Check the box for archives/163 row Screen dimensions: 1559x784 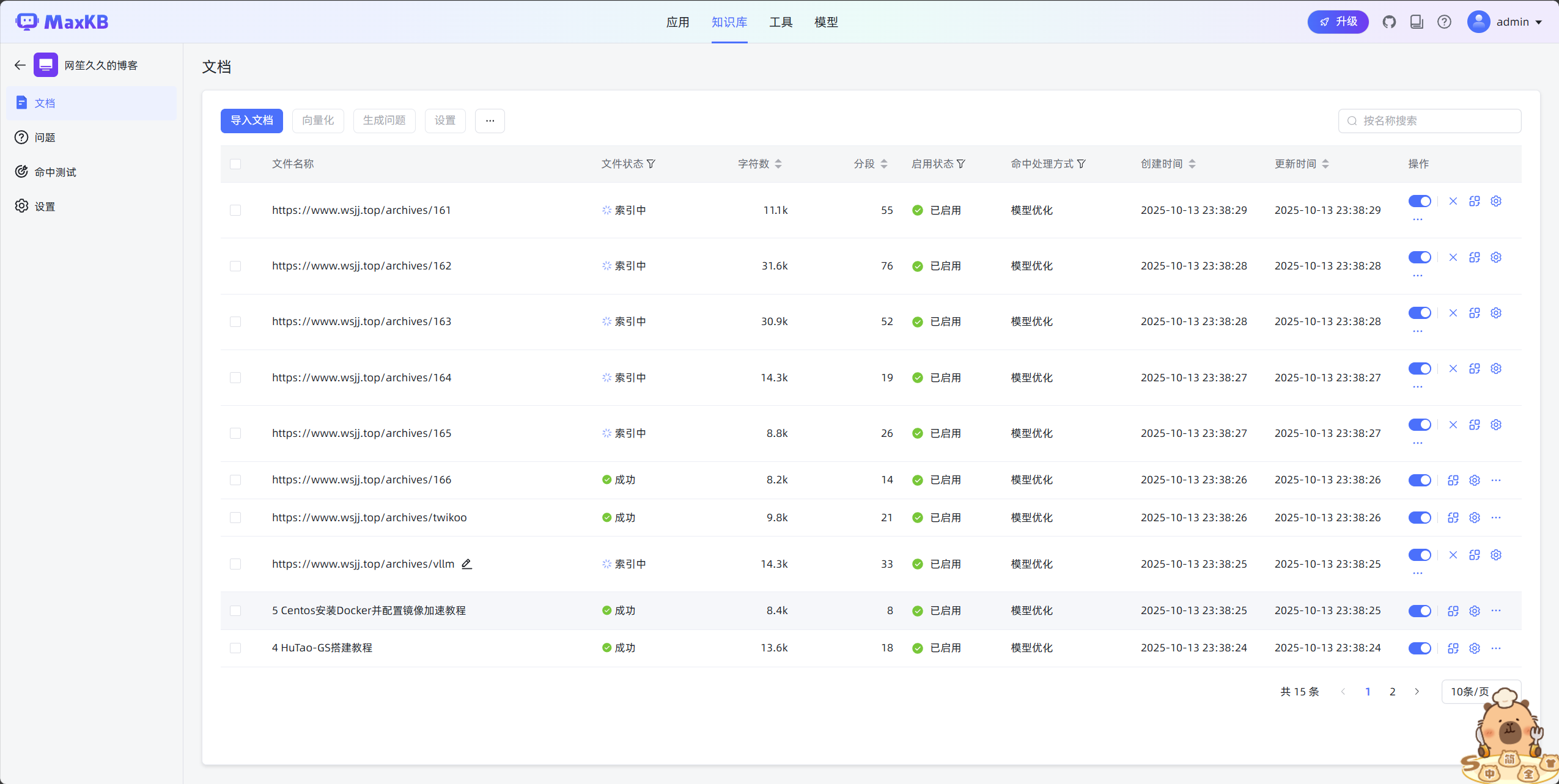click(x=235, y=322)
